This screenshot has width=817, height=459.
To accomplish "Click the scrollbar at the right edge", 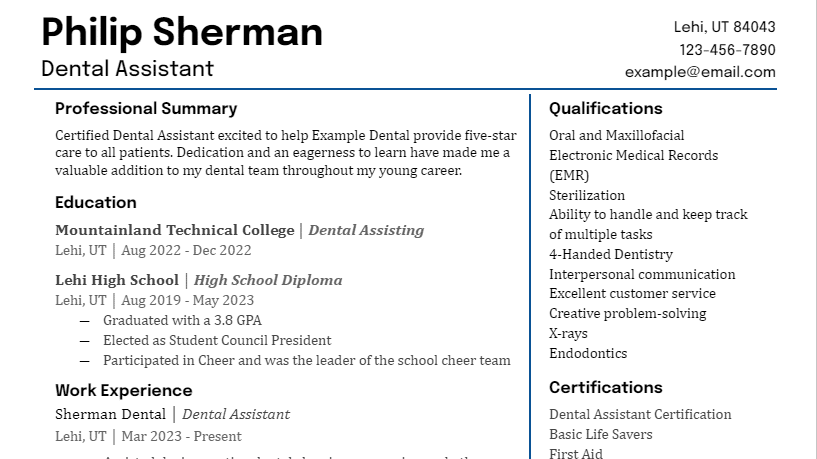I will point(814,229).
